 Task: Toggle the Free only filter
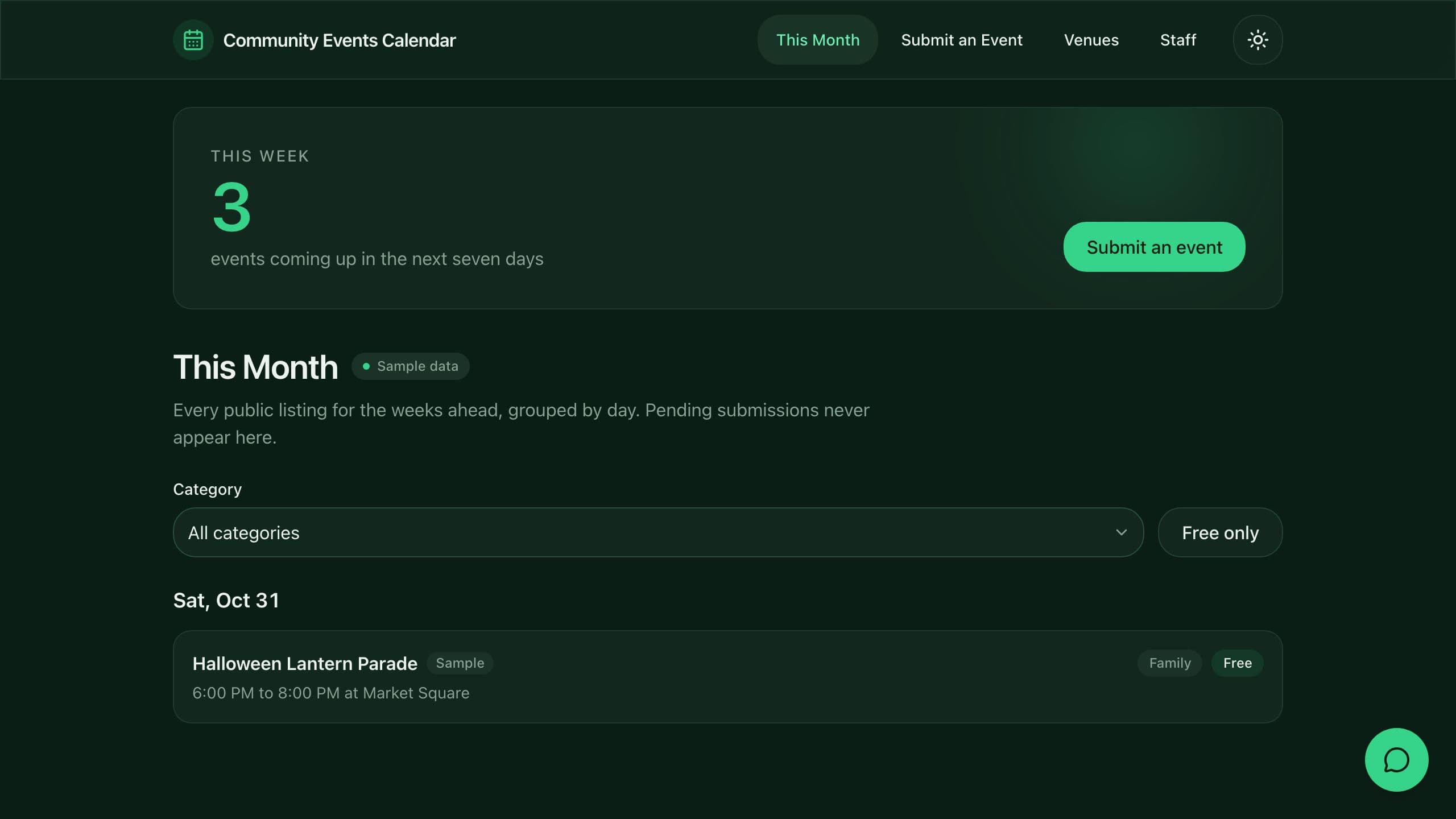1220,532
